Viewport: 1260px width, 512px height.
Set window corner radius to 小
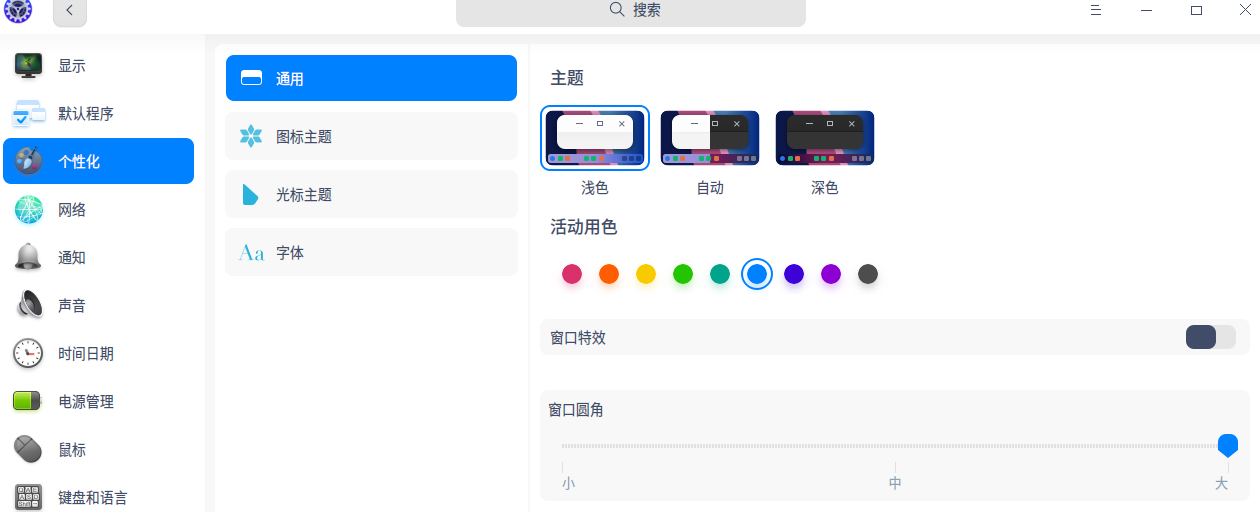[x=568, y=483]
